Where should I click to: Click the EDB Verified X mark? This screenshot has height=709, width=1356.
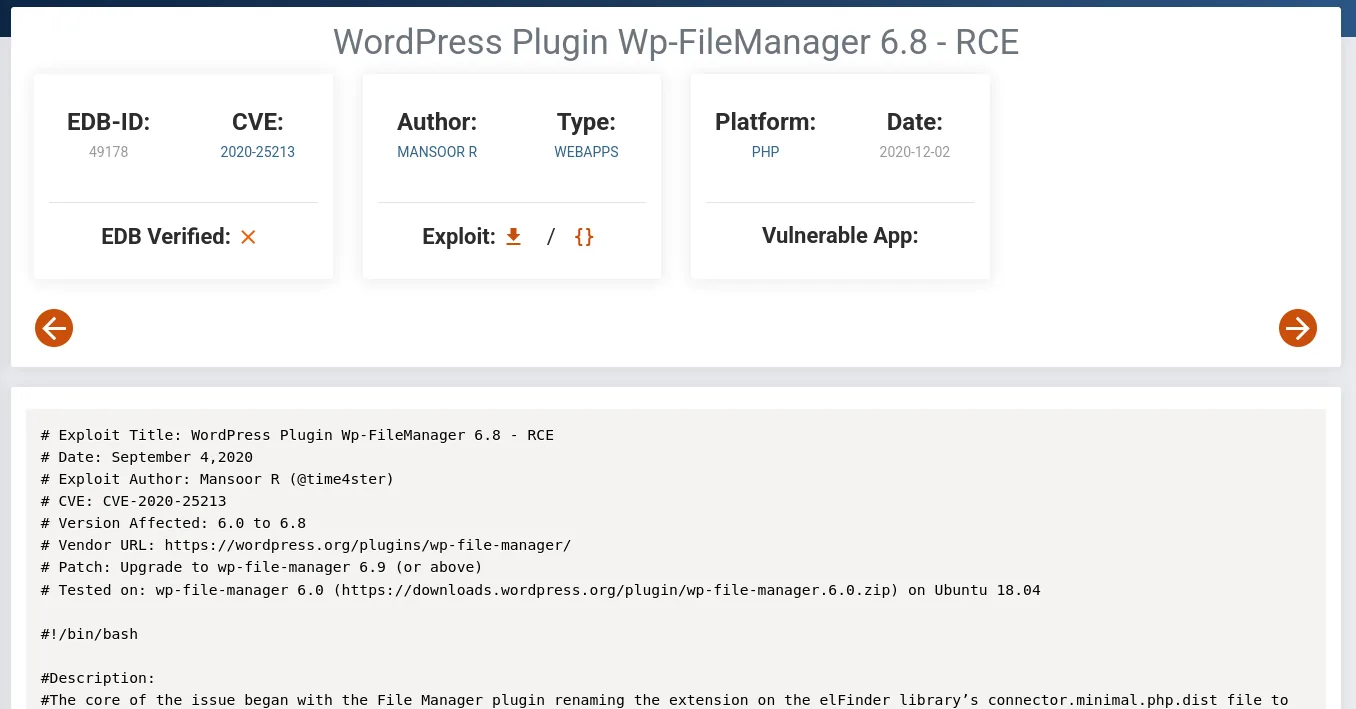click(x=248, y=237)
